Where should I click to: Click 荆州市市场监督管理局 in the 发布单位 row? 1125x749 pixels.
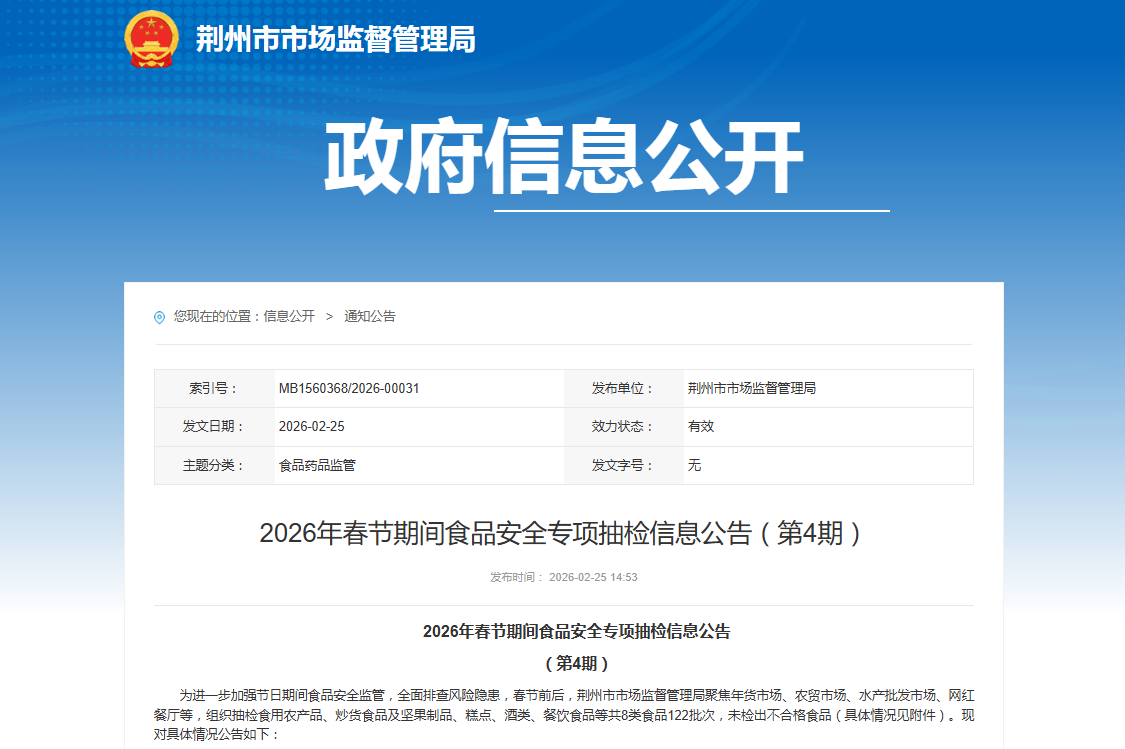751,388
